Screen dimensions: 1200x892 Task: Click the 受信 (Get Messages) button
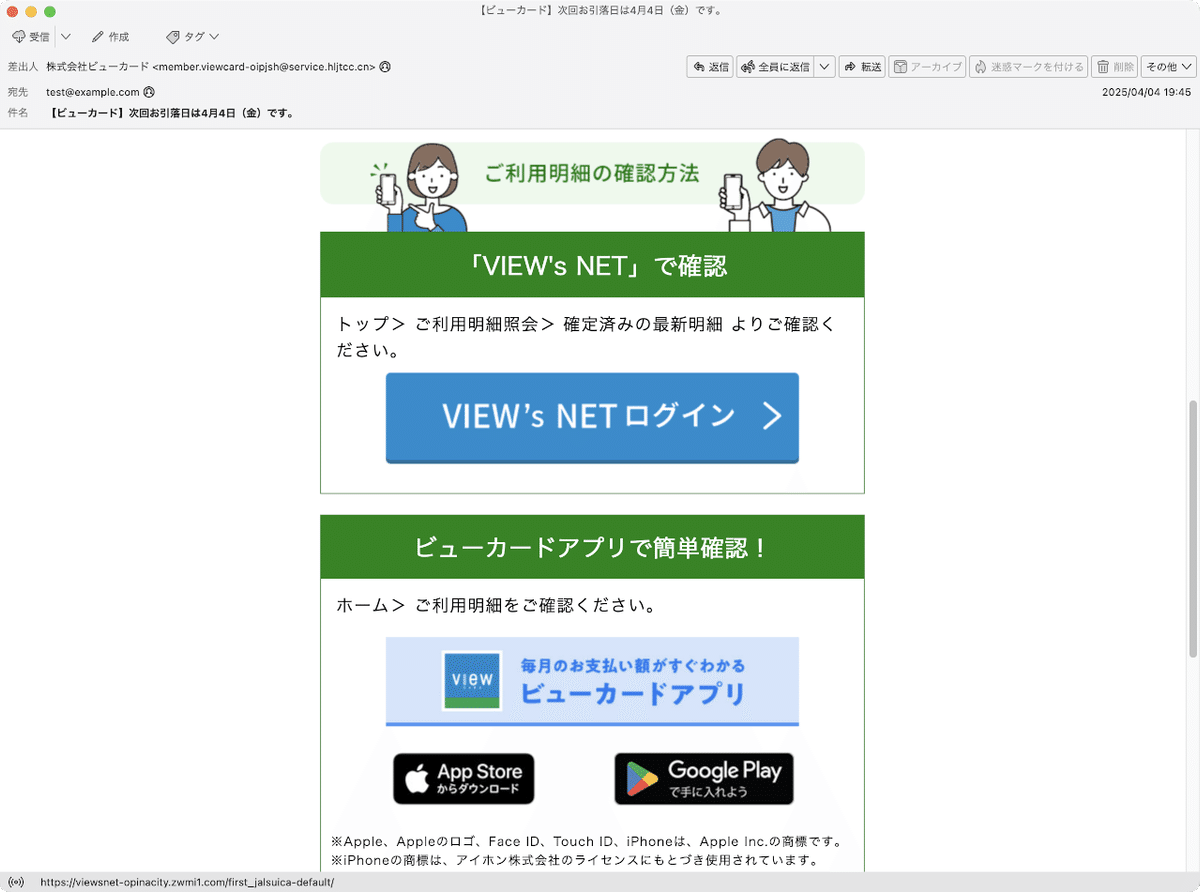[31, 37]
